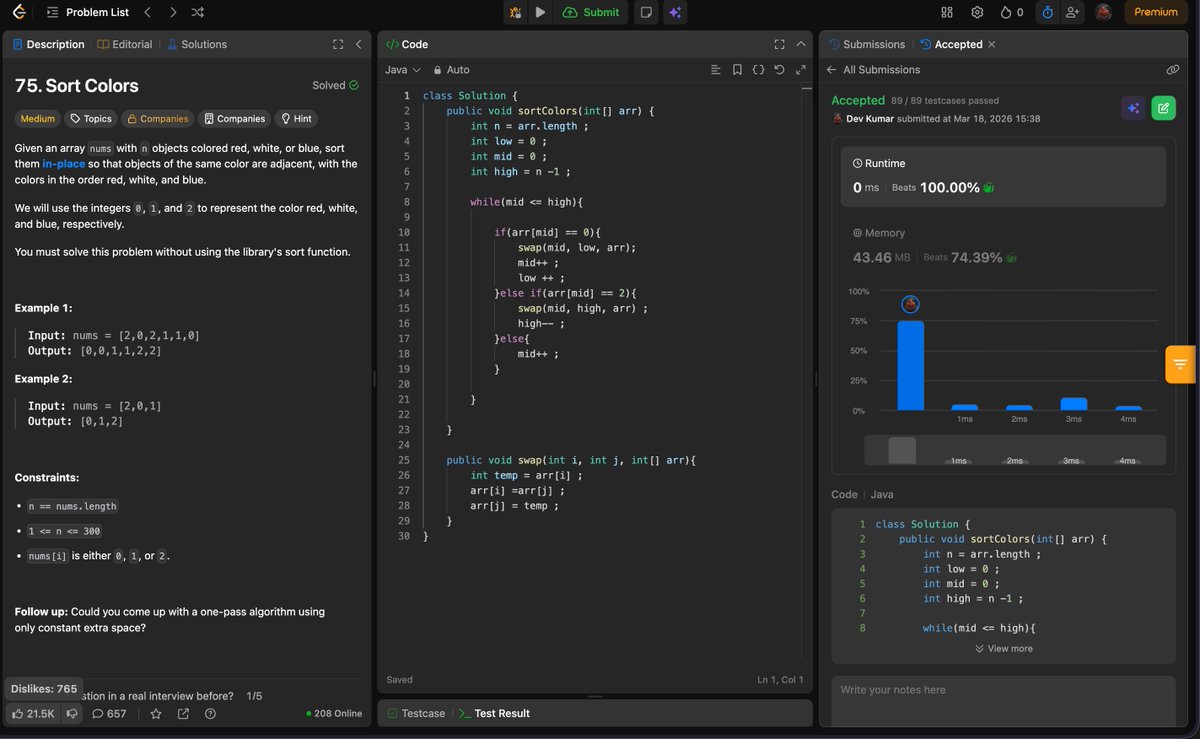The image size is (1200, 739).
Task: Maximize the description panel
Action: tap(338, 44)
